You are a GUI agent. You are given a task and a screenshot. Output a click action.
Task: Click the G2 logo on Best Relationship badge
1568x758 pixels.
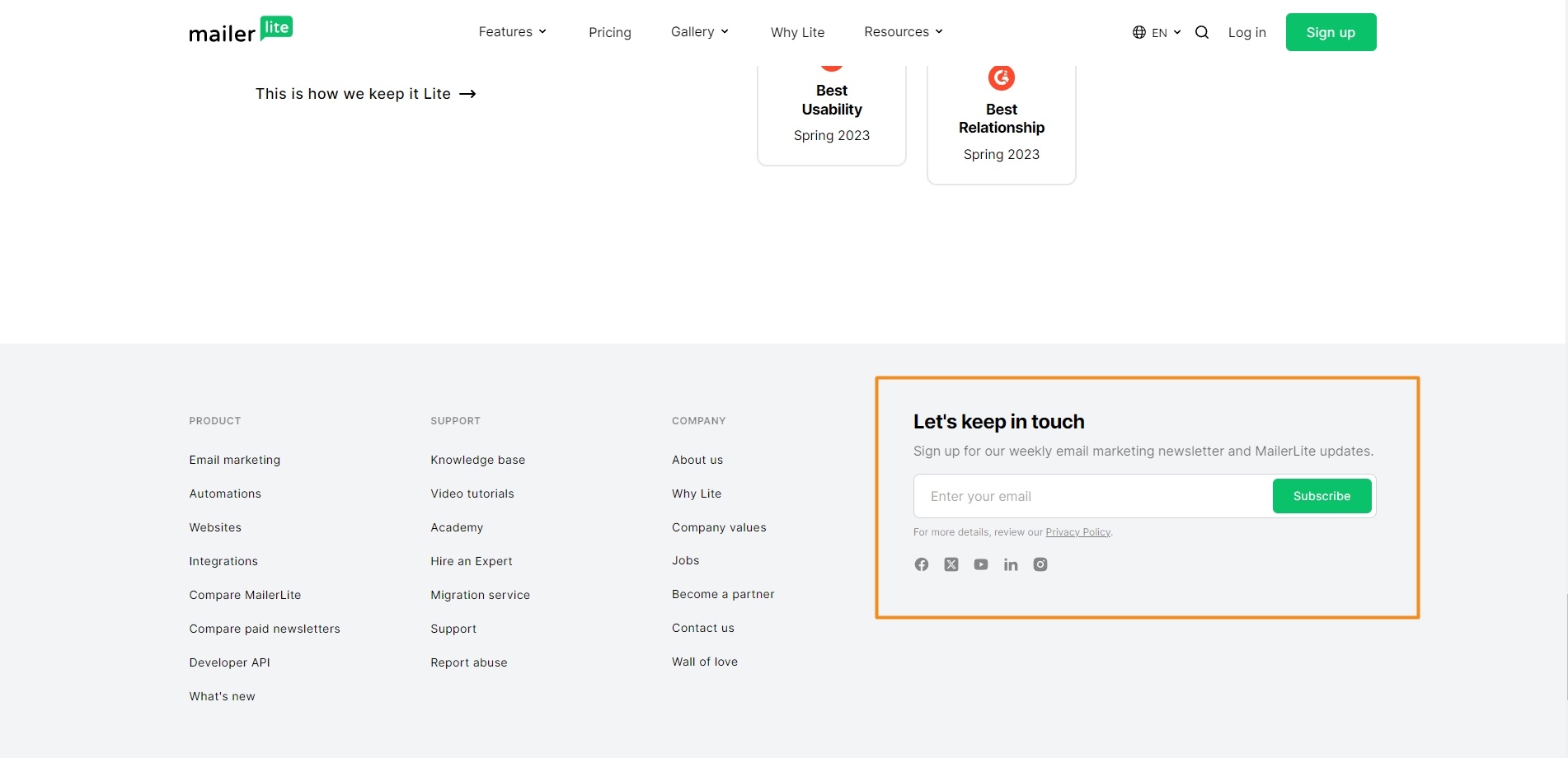coord(1002,77)
